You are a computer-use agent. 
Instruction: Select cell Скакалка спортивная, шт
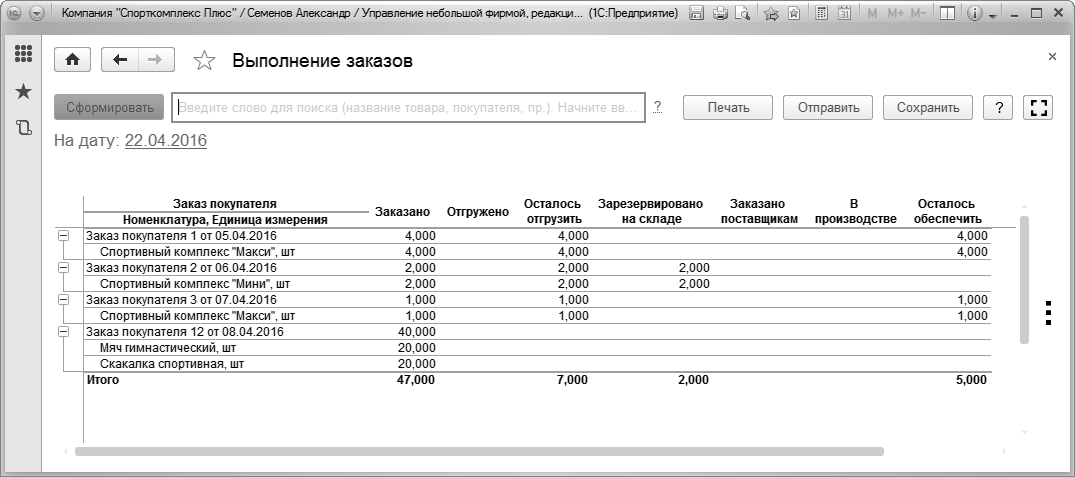point(172,364)
